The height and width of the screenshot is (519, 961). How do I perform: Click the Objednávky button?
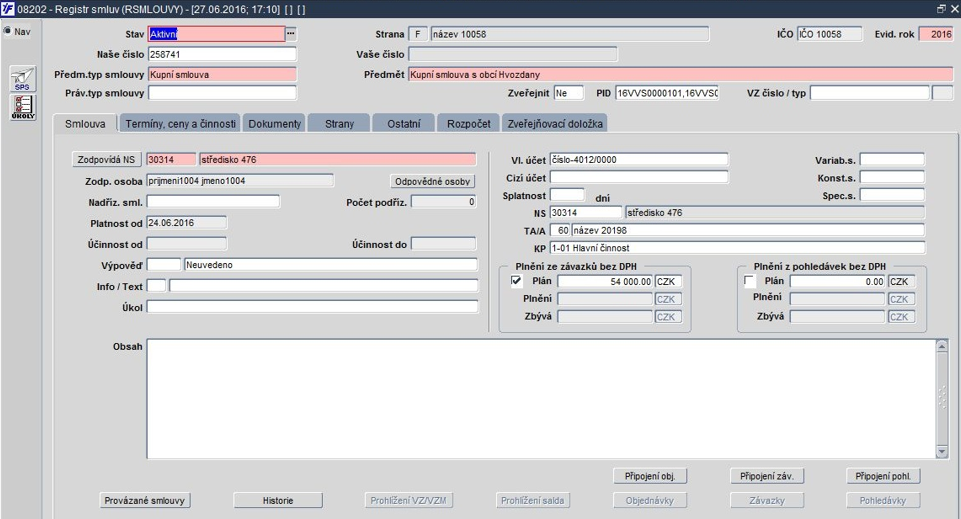point(650,501)
